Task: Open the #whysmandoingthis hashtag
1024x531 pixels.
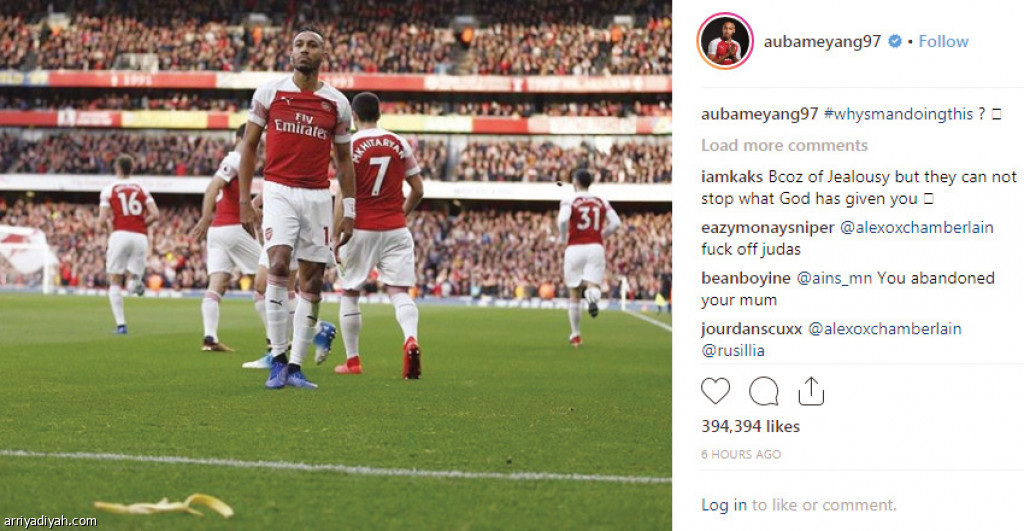Action: click(x=898, y=114)
